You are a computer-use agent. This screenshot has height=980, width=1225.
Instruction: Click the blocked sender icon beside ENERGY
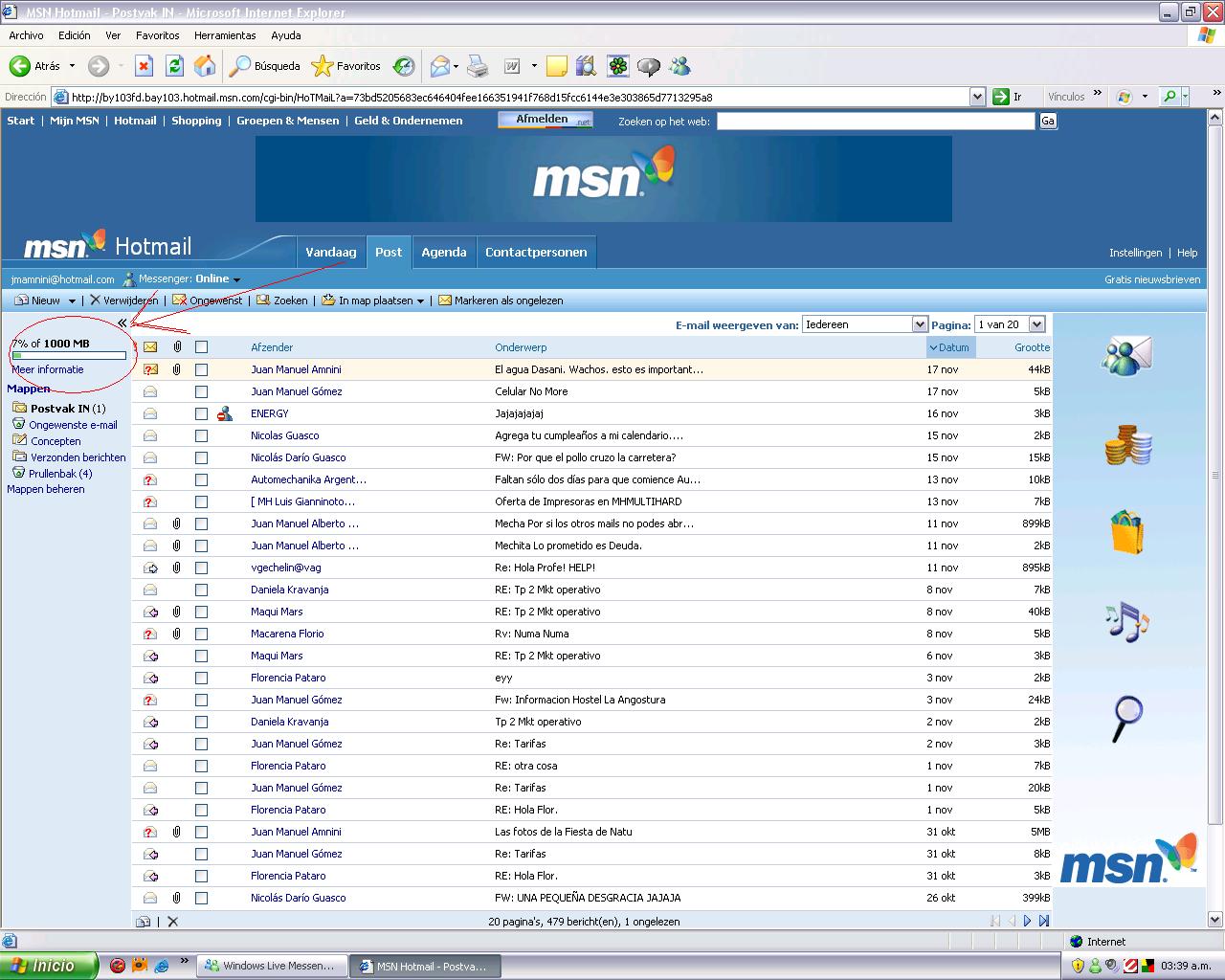point(225,413)
